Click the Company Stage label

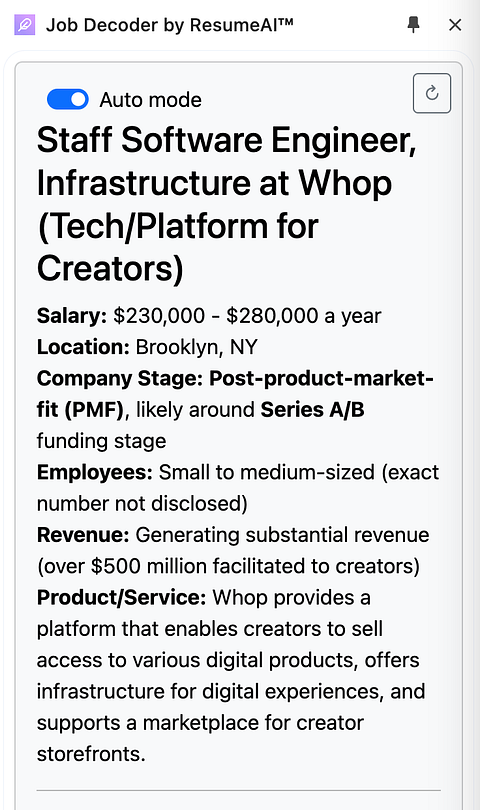[x=120, y=379]
